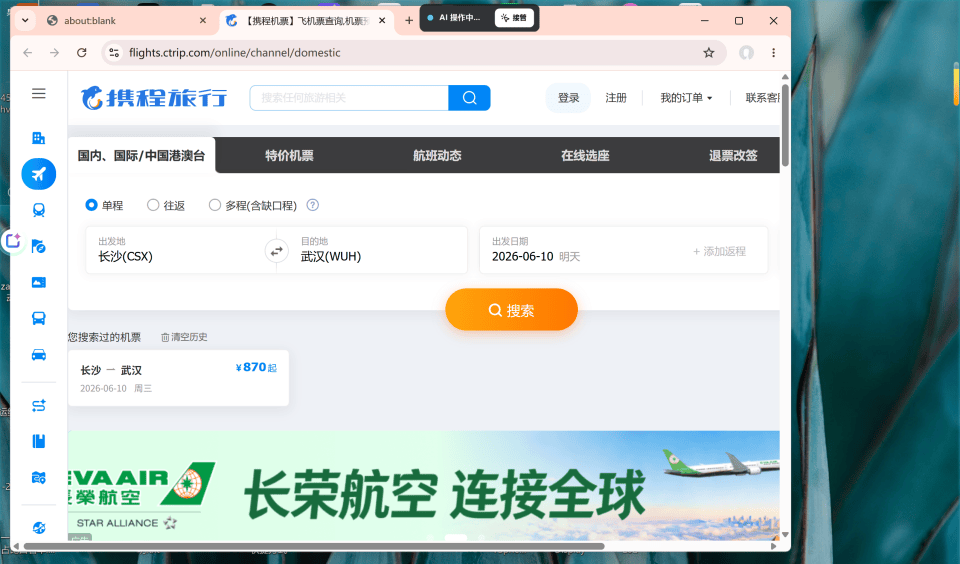
Task: Click the 搜索任何旅游相关 search box
Action: [x=349, y=98]
